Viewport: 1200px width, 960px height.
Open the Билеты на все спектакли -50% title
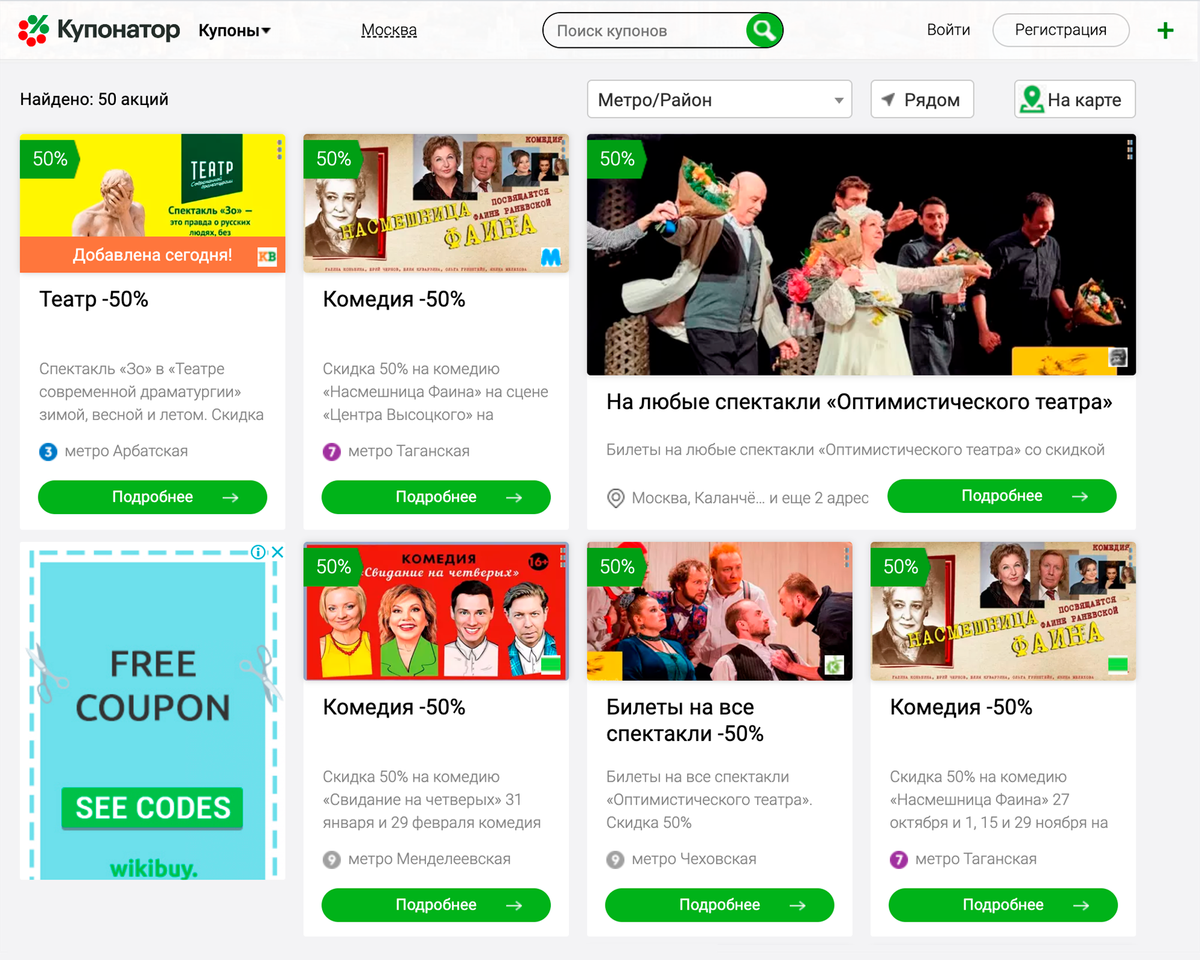[685, 721]
